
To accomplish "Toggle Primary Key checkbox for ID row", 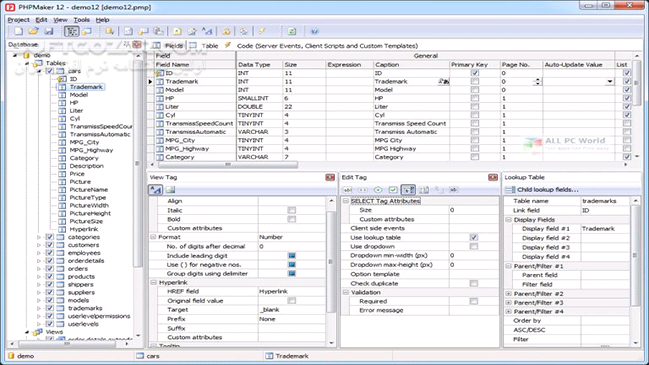I will (x=475, y=73).
